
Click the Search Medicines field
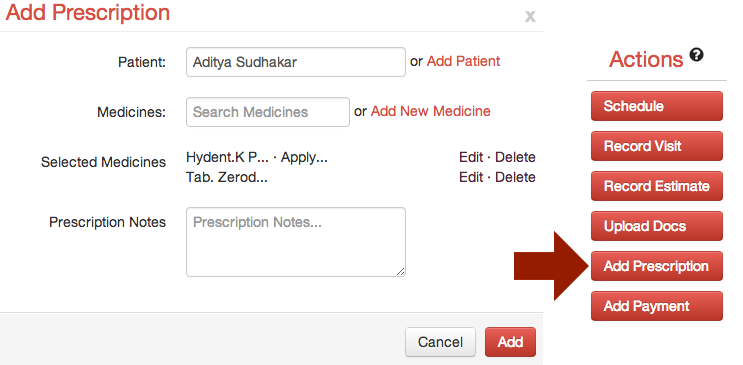268,112
